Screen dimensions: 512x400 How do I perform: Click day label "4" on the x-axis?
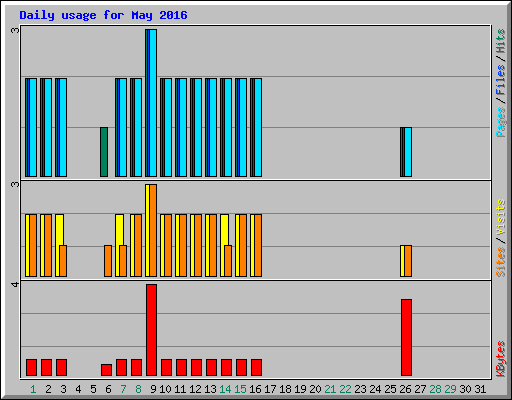point(78,389)
